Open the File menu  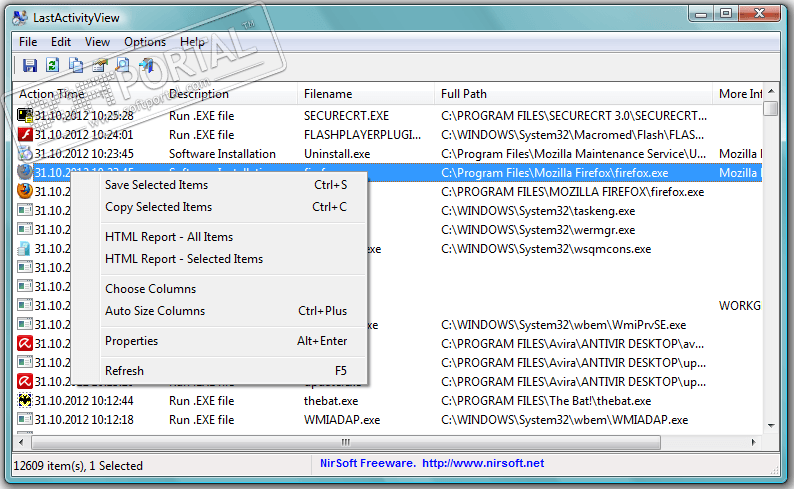(x=28, y=42)
